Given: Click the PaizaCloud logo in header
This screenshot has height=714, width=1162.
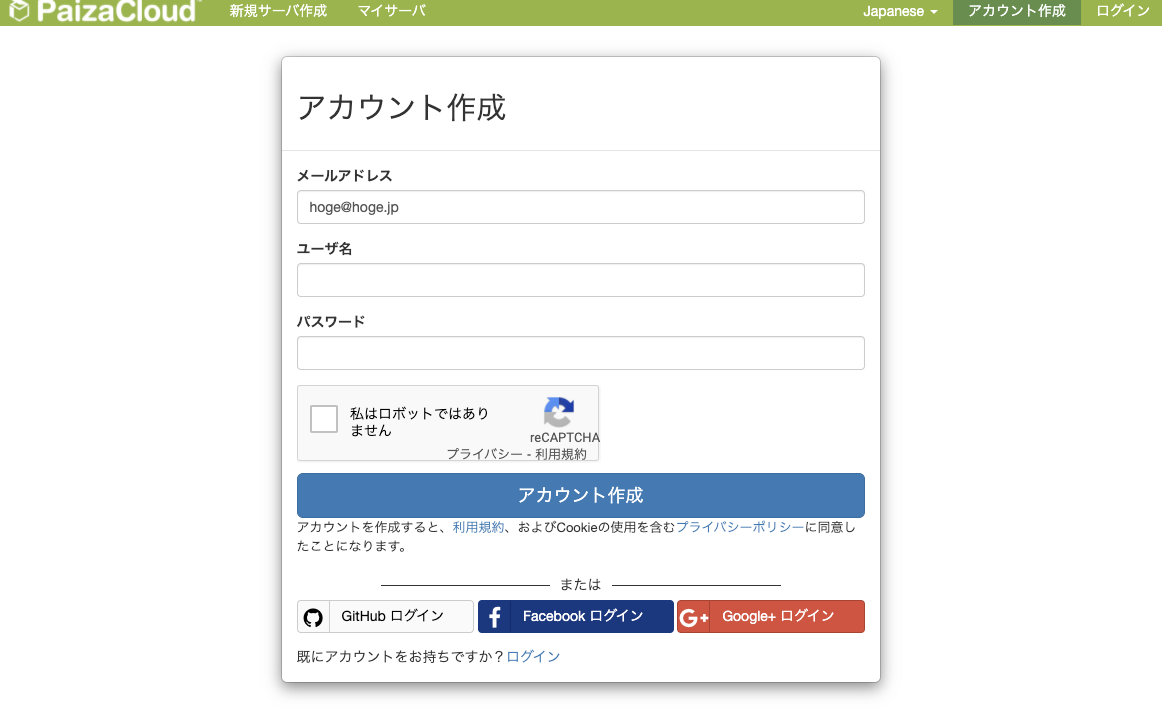Looking at the screenshot, I should [104, 11].
